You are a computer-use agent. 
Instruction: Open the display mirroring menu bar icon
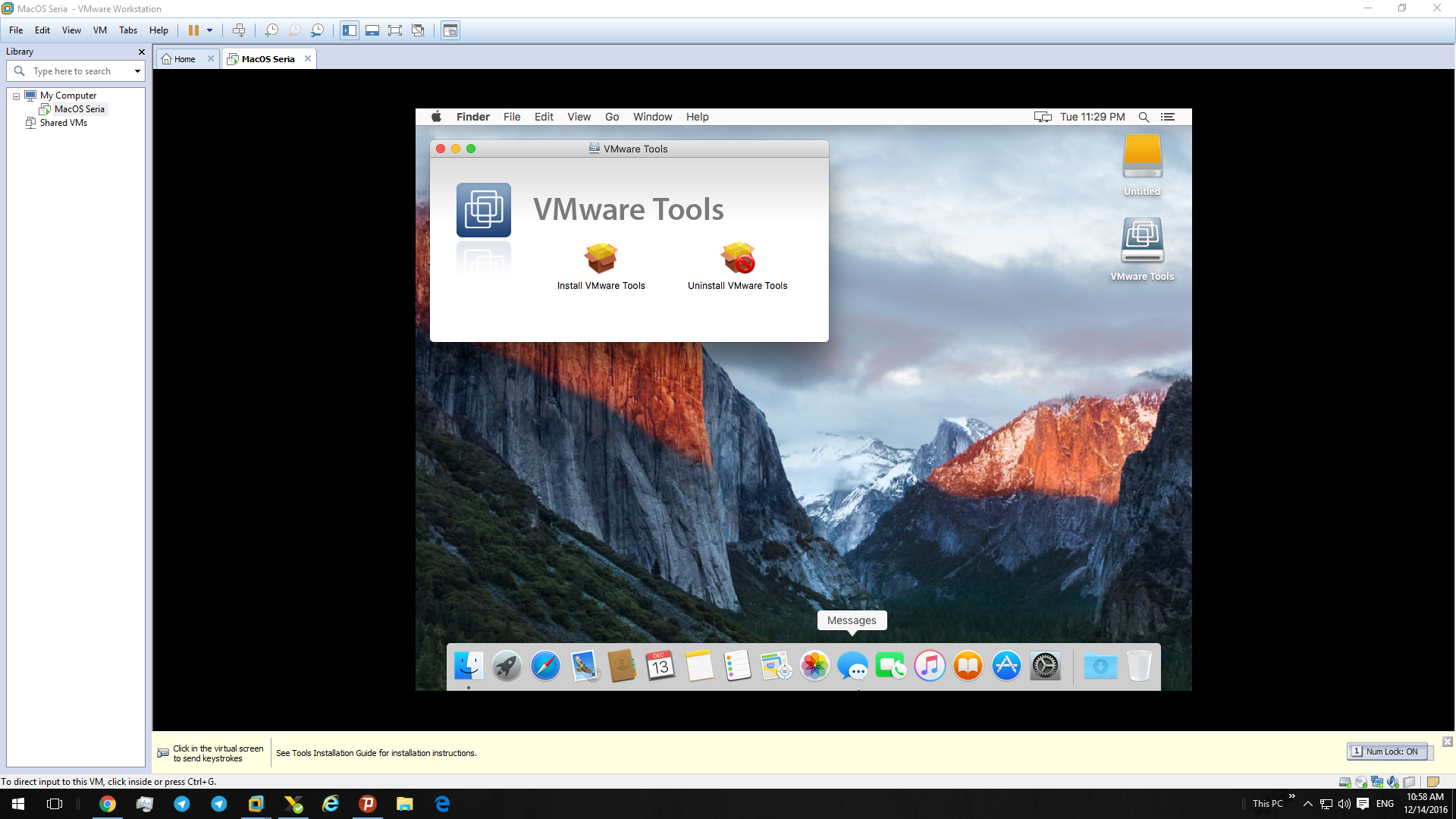coord(1043,117)
